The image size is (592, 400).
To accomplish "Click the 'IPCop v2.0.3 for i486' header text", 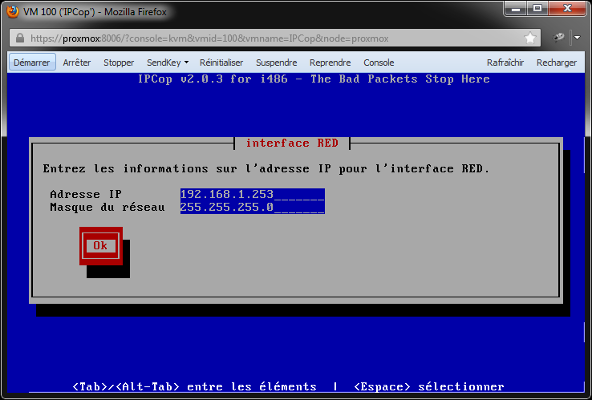I will coord(212,79).
